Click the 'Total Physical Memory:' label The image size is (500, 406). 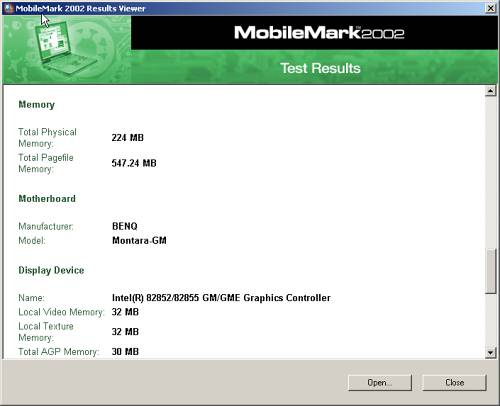(47, 138)
